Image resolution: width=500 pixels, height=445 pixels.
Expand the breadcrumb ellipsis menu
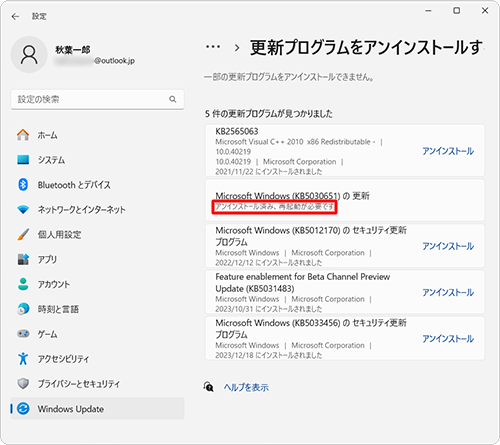[x=213, y=47]
